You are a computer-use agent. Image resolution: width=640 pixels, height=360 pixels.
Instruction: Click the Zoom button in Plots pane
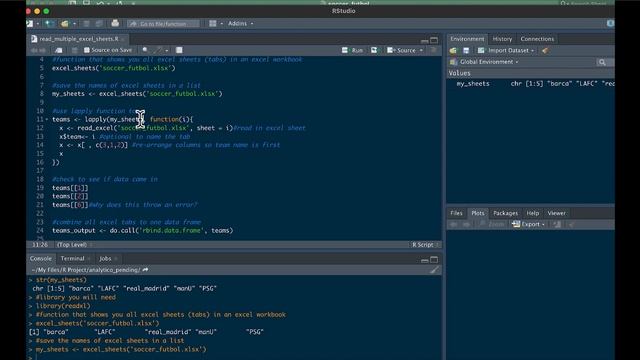coord(492,224)
